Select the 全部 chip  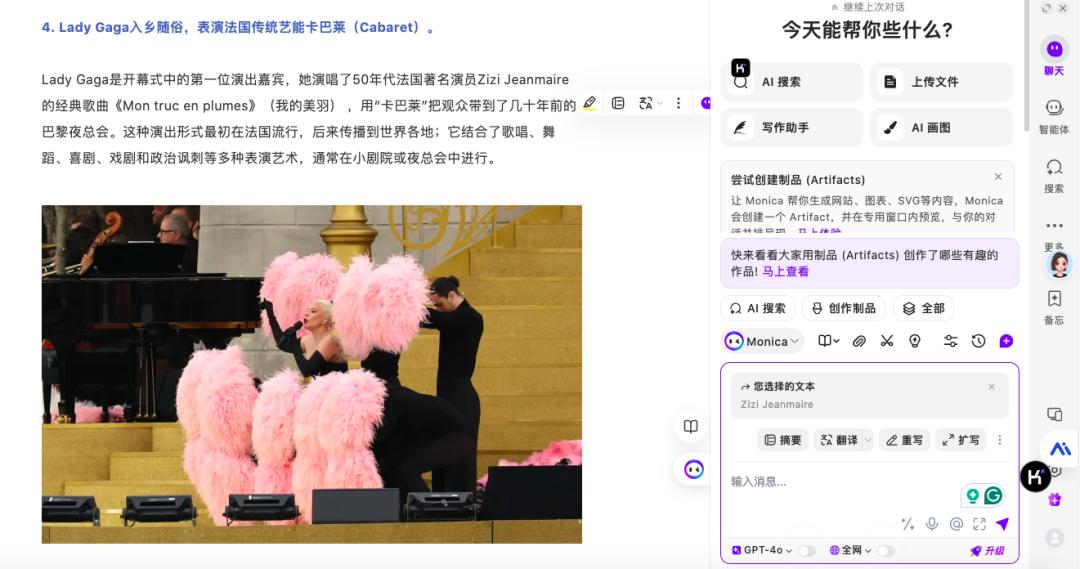(x=924, y=308)
